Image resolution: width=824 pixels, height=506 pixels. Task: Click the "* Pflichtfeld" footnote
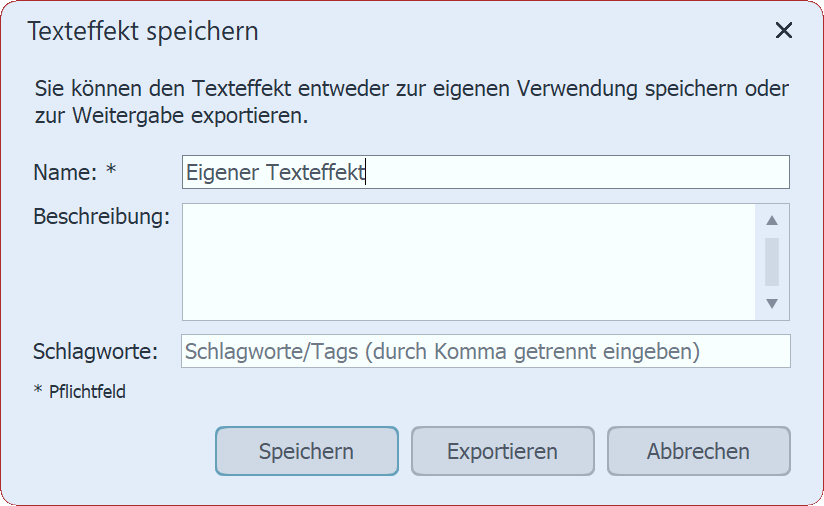pyautogui.click(x=80, y=392)
